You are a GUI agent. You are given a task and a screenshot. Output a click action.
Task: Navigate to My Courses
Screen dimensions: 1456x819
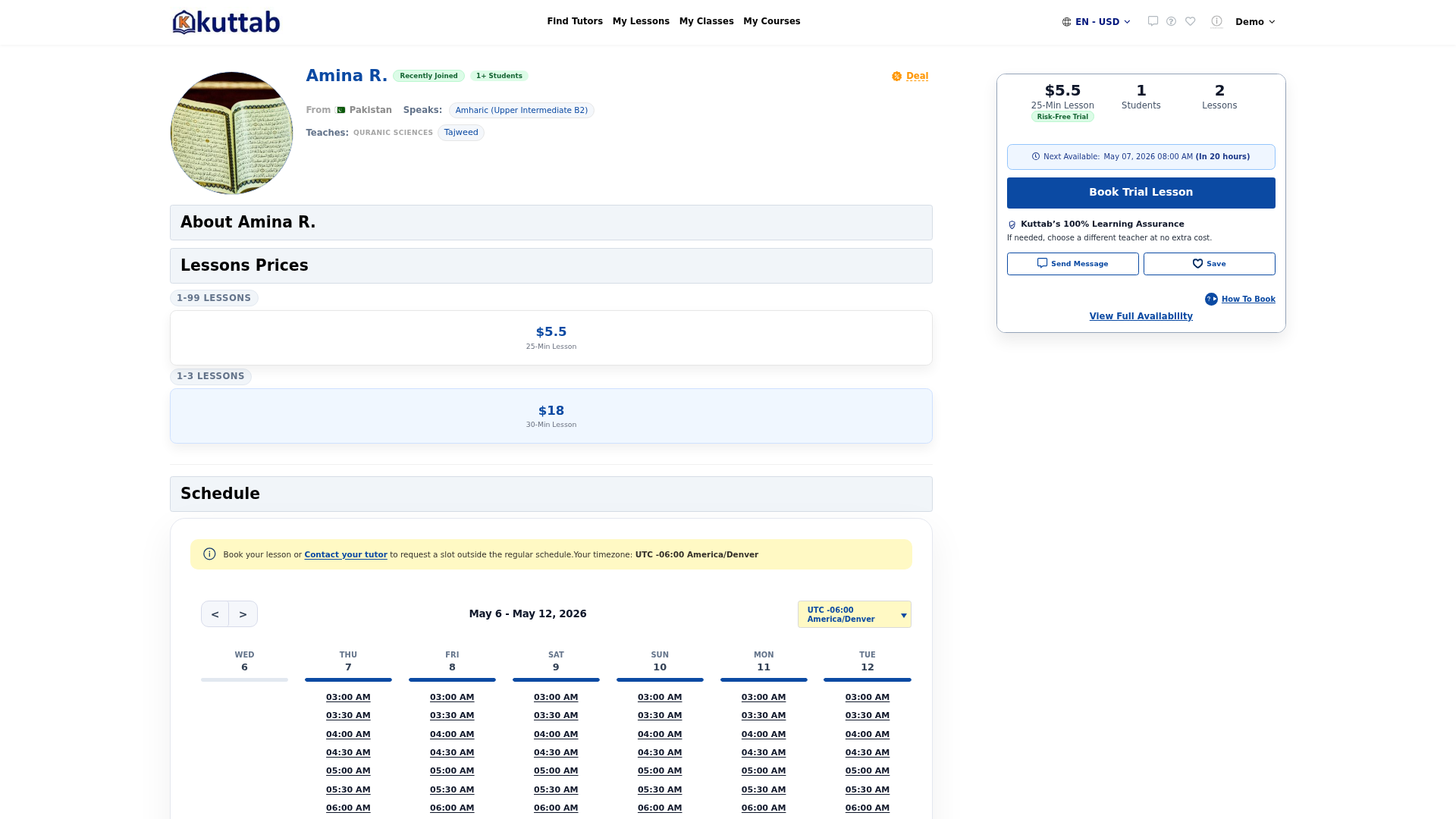(x=772, y=21)
